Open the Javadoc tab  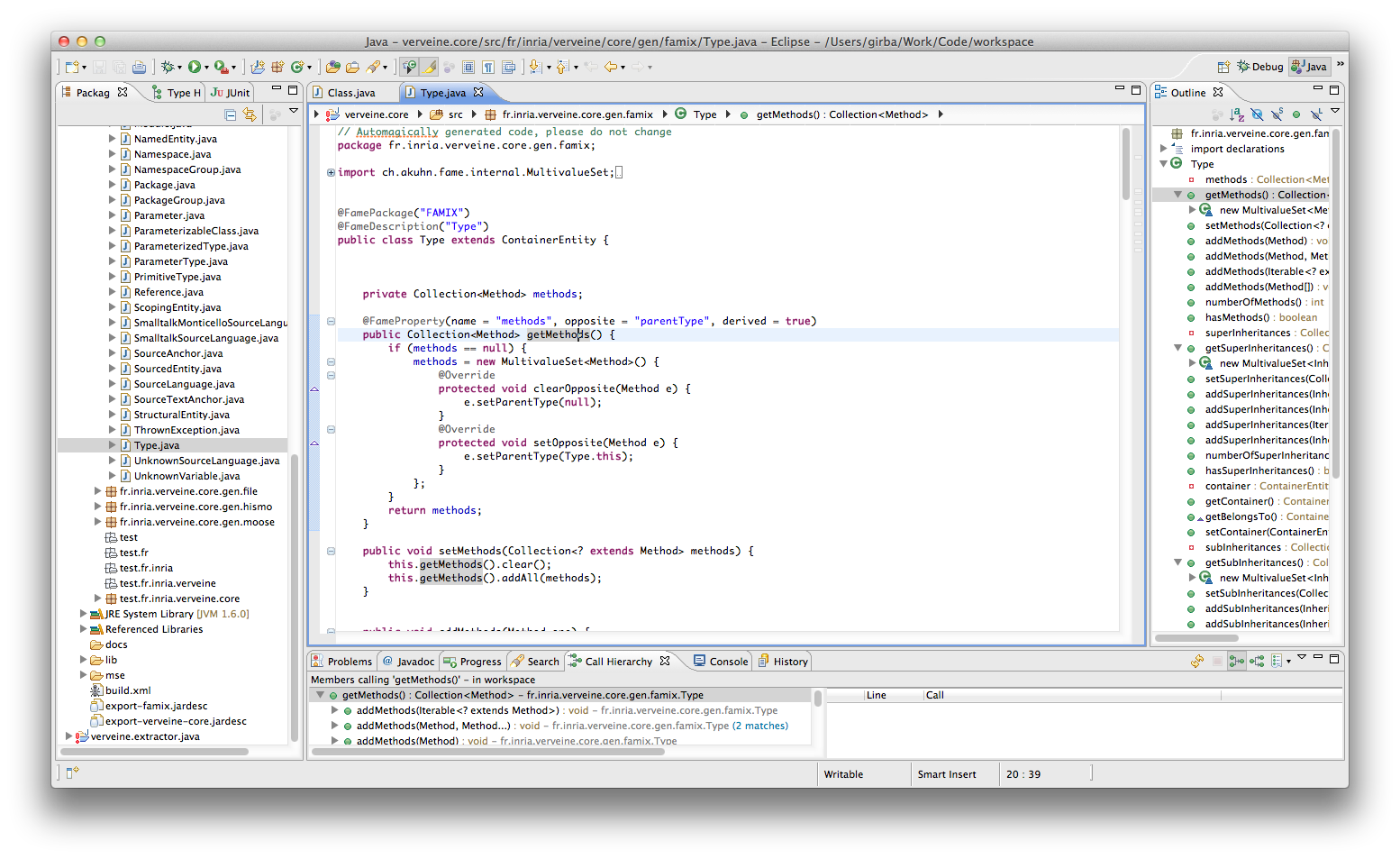point(408,662)
